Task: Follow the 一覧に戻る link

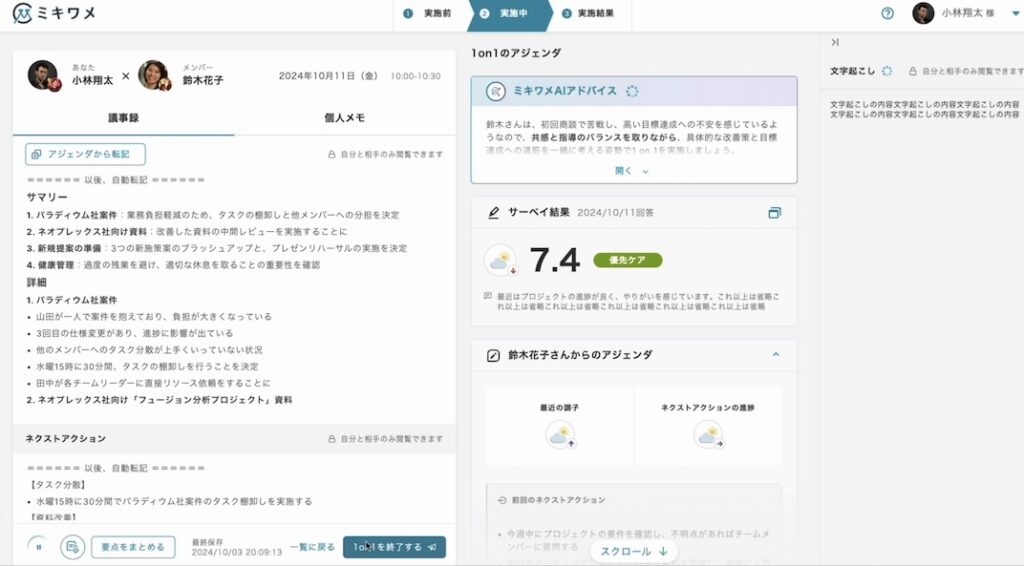Action: (312, 547)
